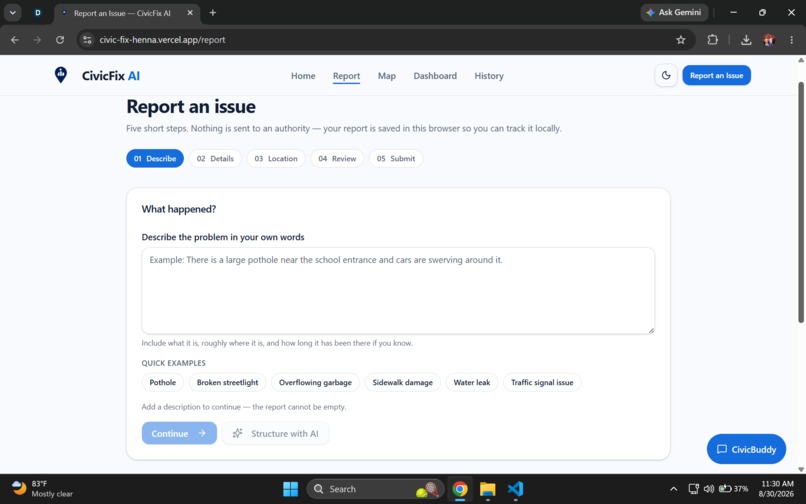
Task: Click Structure with AI button
Action: pyautogui.click(x=276, y=434)
